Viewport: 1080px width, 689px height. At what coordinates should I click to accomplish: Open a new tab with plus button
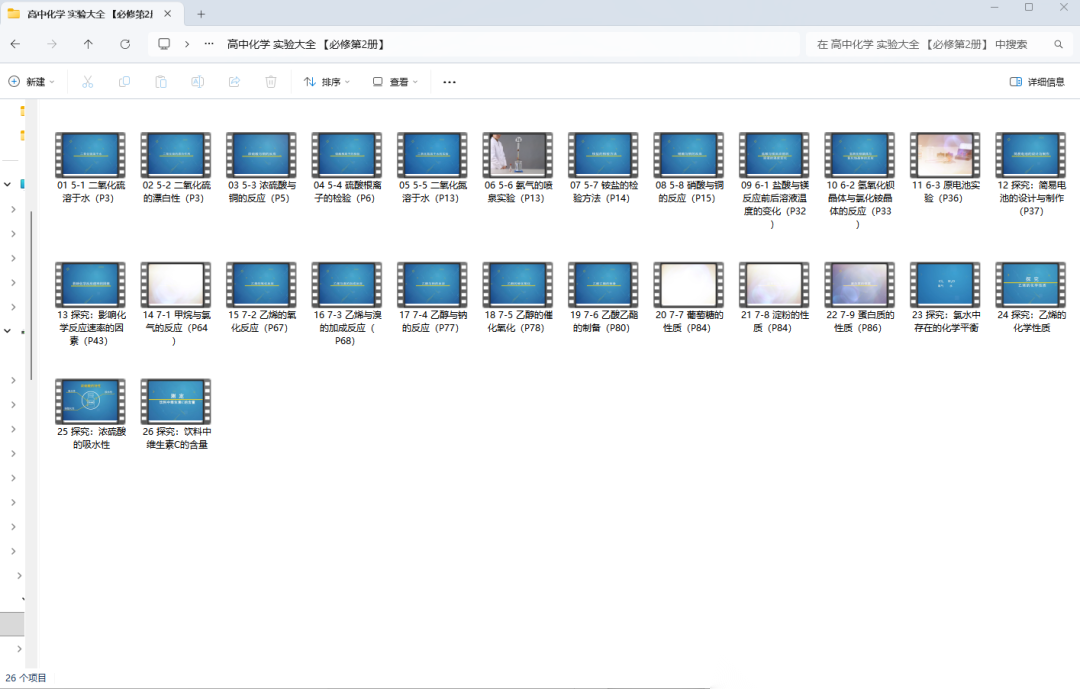coord(201,14)
